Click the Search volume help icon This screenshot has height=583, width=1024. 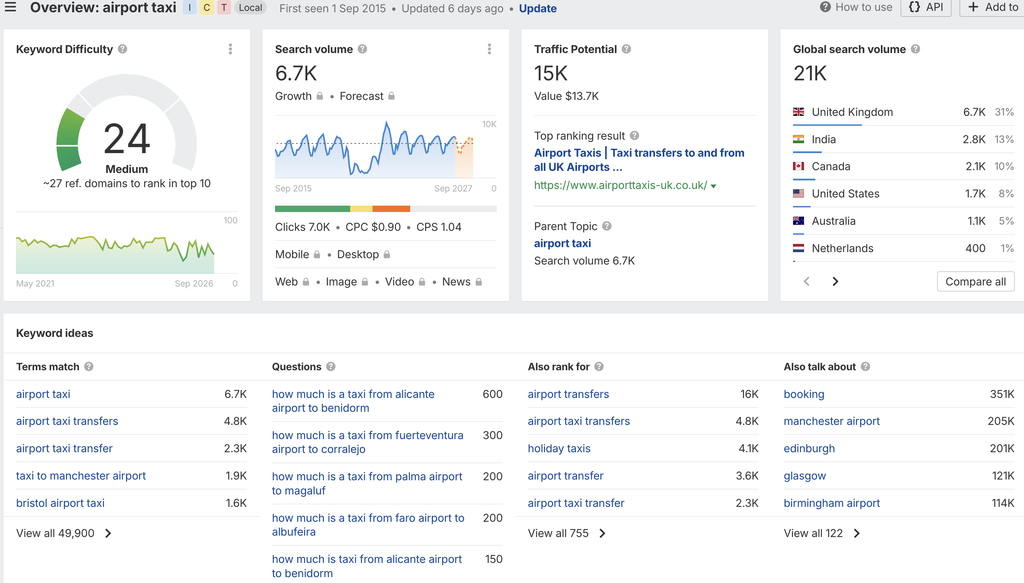pyautogui.click(x=362, y=49)
